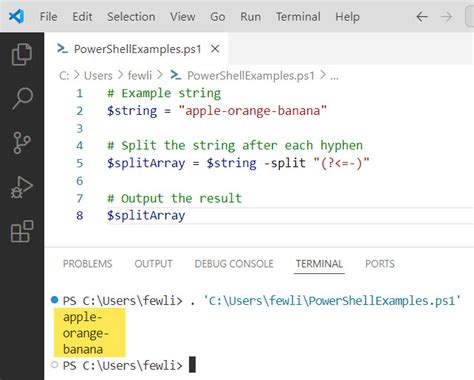Click the PowerShell file icon in tab
474x380 pixels.
point(62,49)
